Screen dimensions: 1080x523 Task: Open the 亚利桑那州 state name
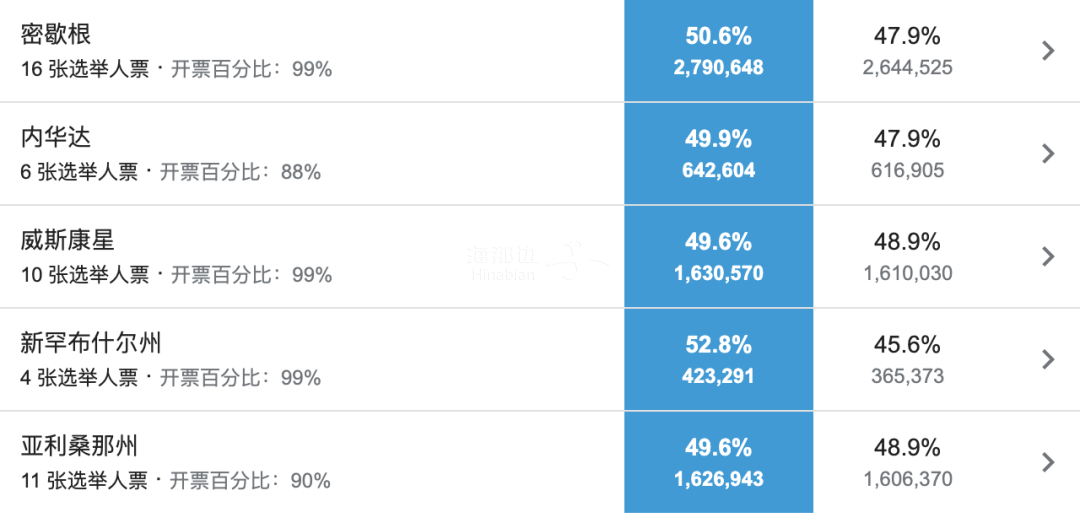[79, 447]
